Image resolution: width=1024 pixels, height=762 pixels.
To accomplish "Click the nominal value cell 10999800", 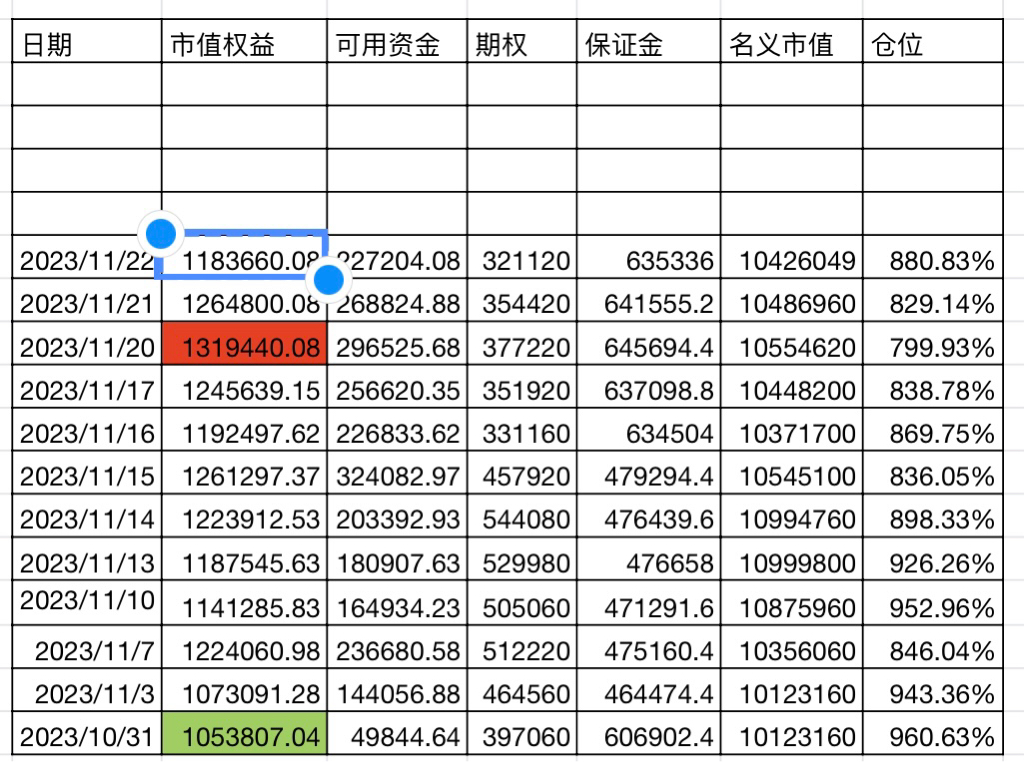I will click(x=791, y=564).
